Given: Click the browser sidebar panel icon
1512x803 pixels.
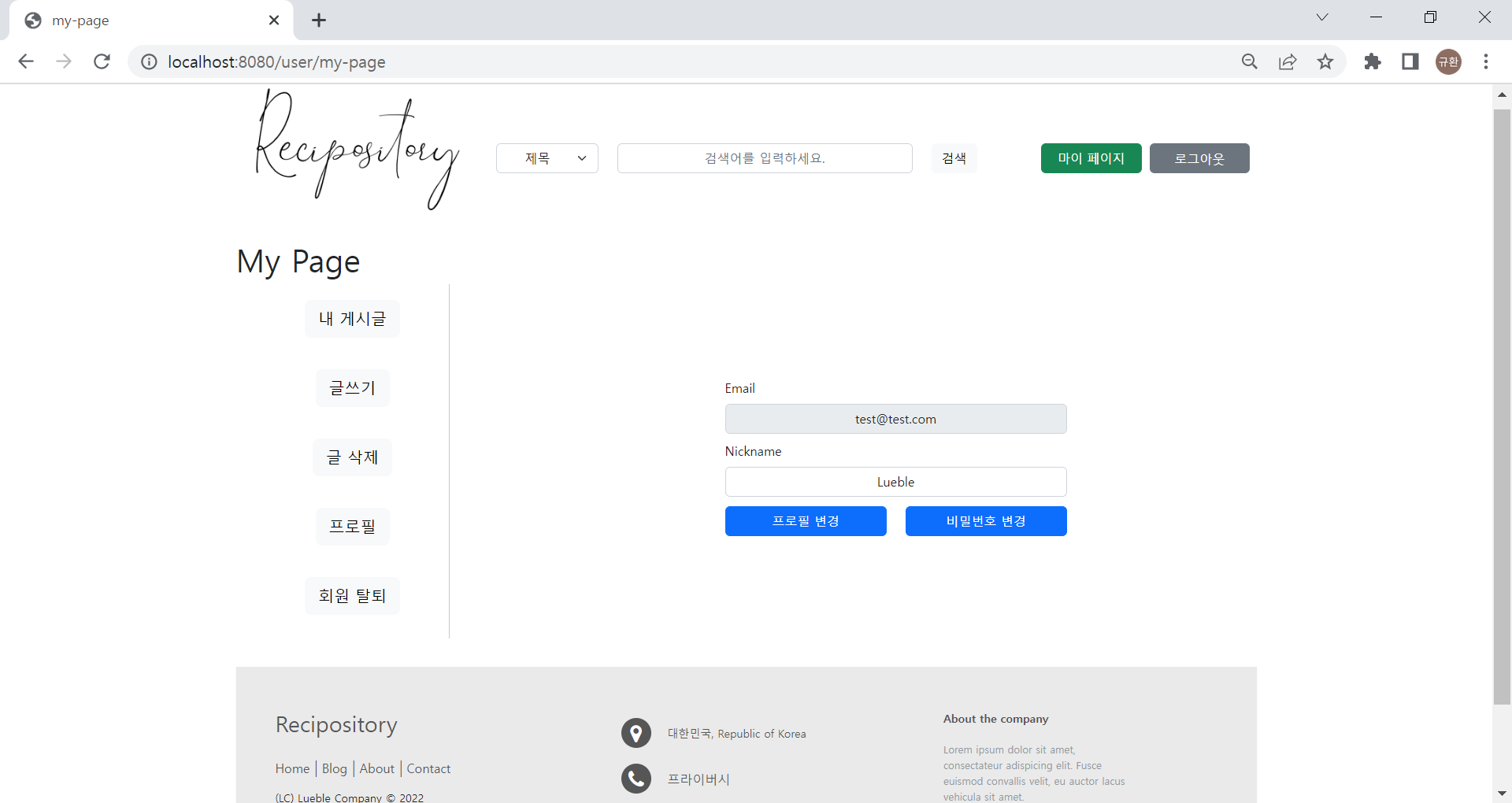Looking at the screenshot, I should click(1410, 61).
